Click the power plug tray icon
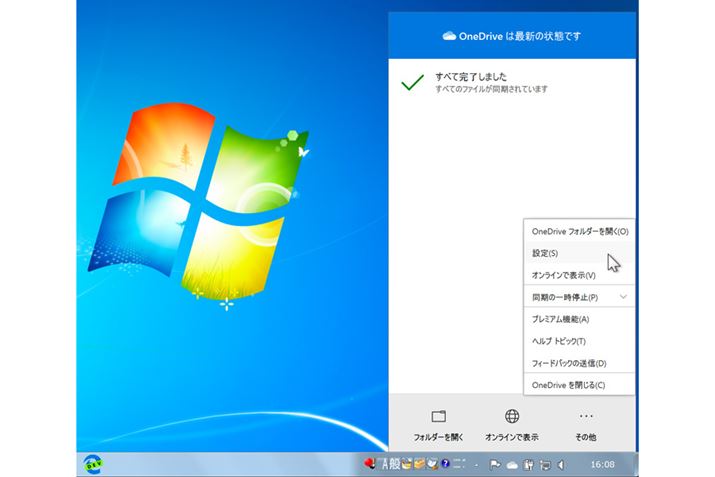 528,465
